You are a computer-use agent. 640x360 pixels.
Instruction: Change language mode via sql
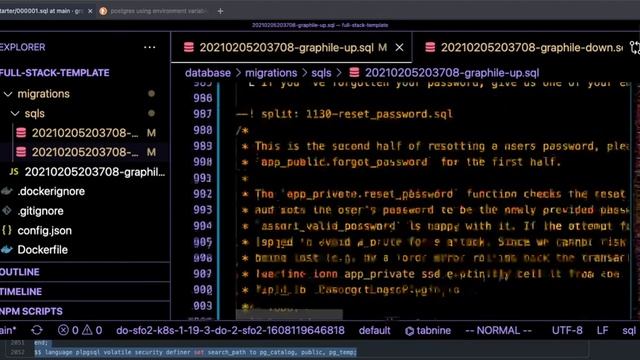pyautogui.click(x=629, y=330)
